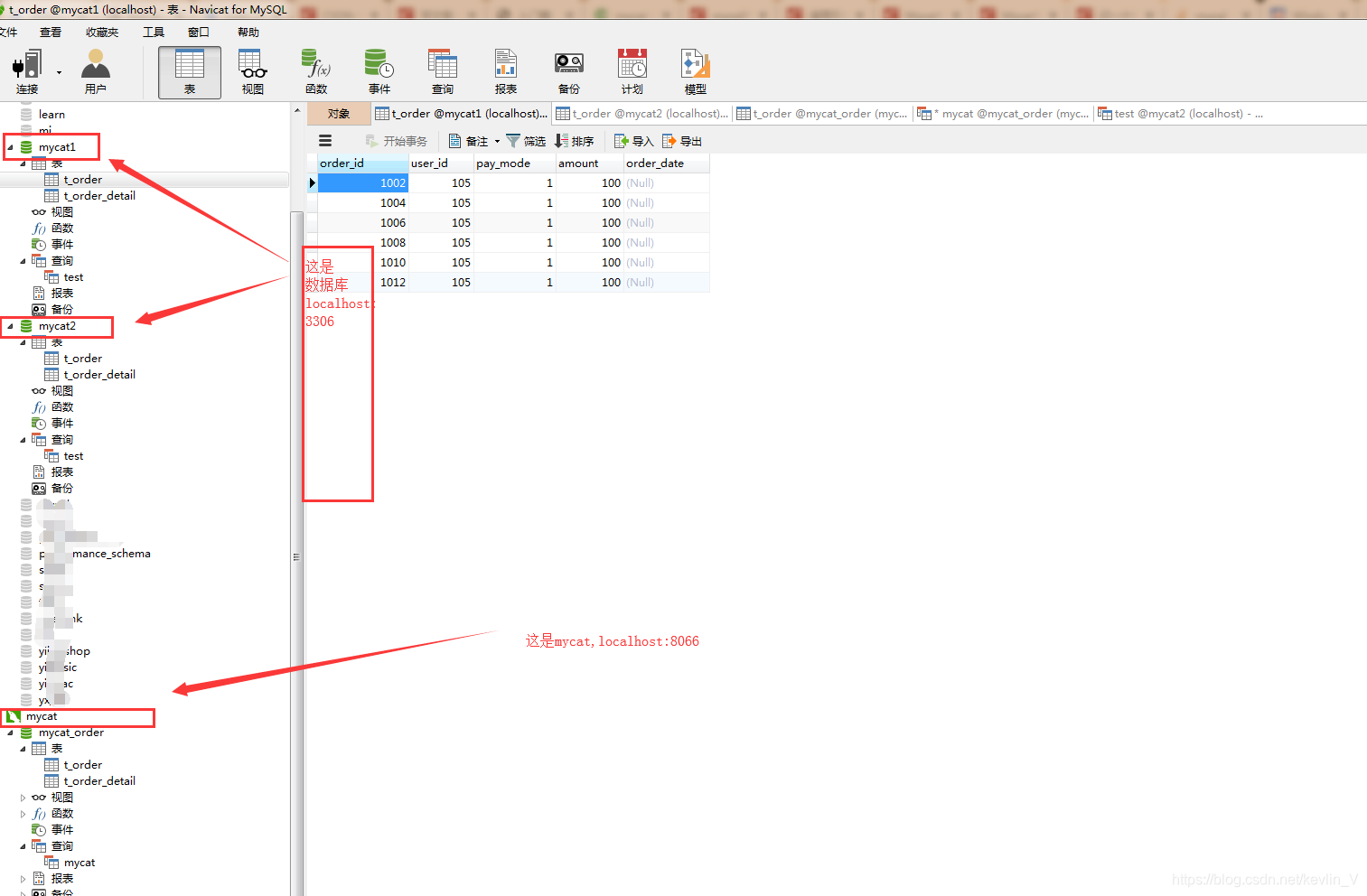Open the Function (函数) toolbar icon
This screenshot has width=1367, height=896.
coord(316,72)
